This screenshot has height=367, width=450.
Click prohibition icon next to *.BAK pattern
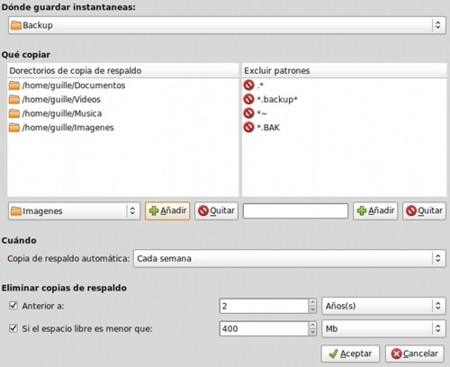249,127
